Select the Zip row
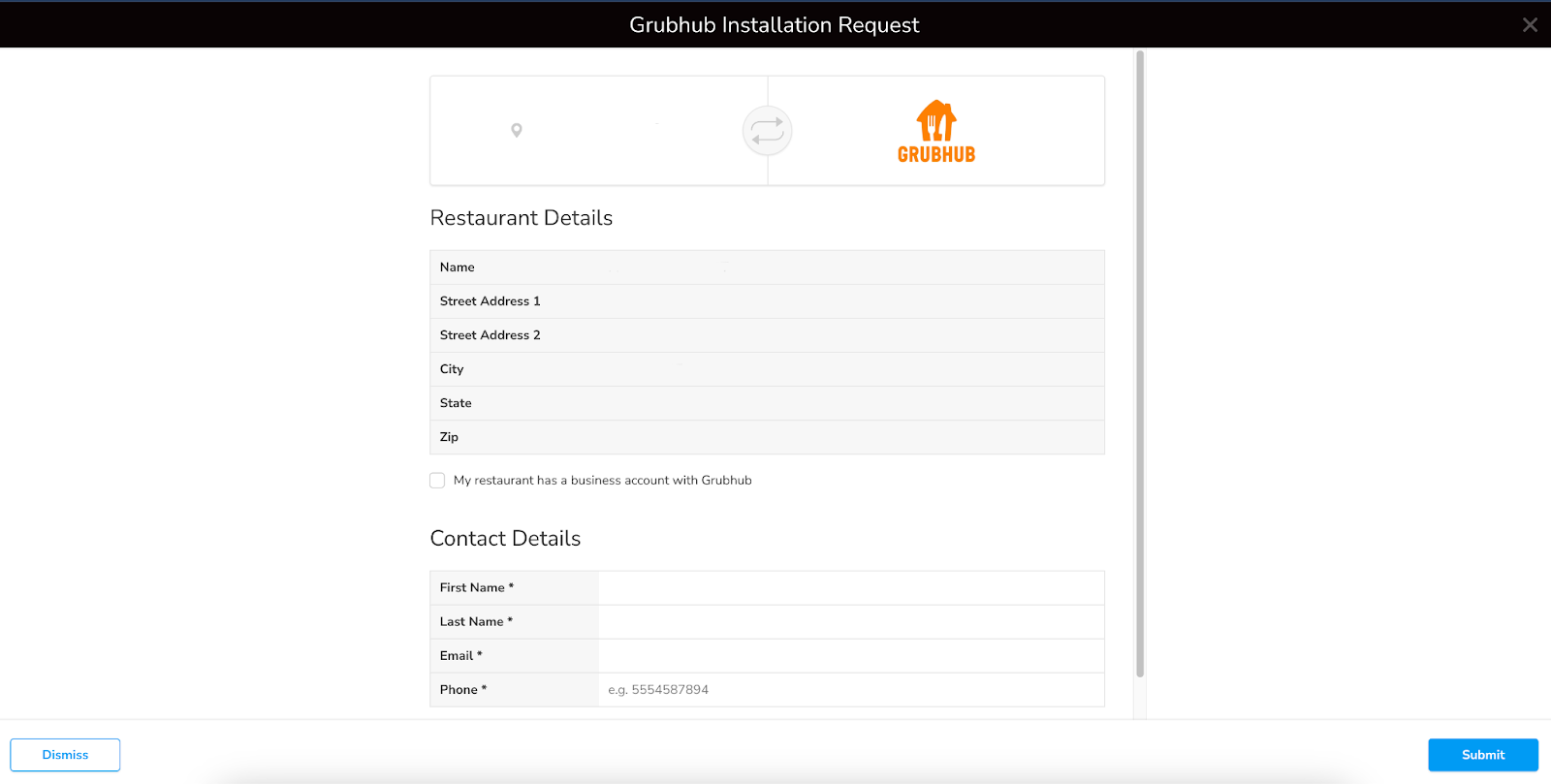 (x=767, y=437)
